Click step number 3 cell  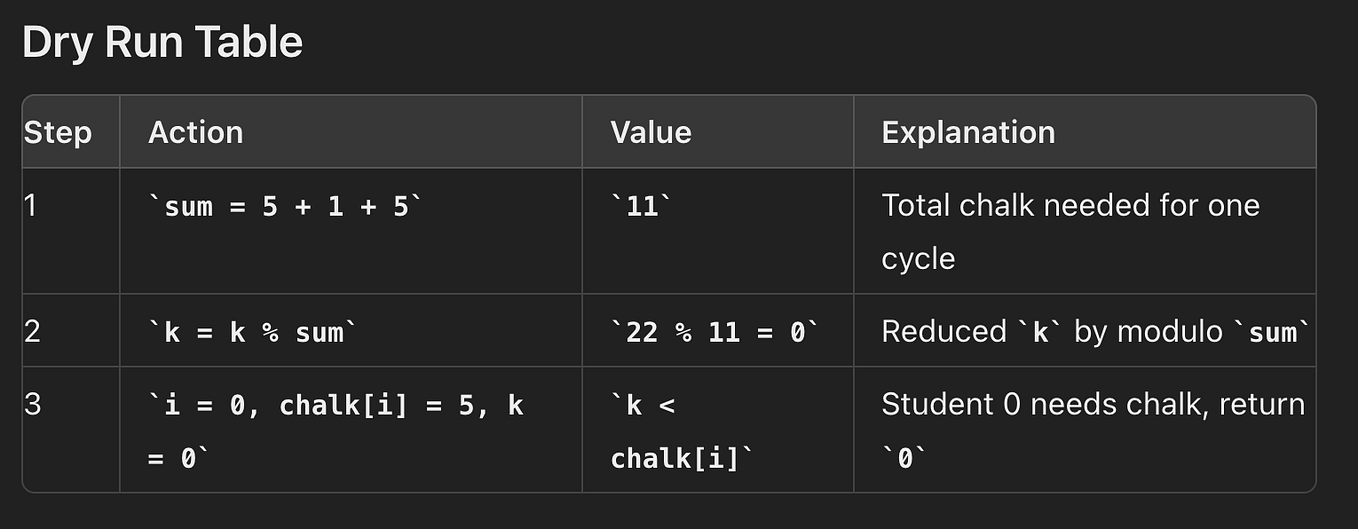pyautogui.click(x=32, y=404)
